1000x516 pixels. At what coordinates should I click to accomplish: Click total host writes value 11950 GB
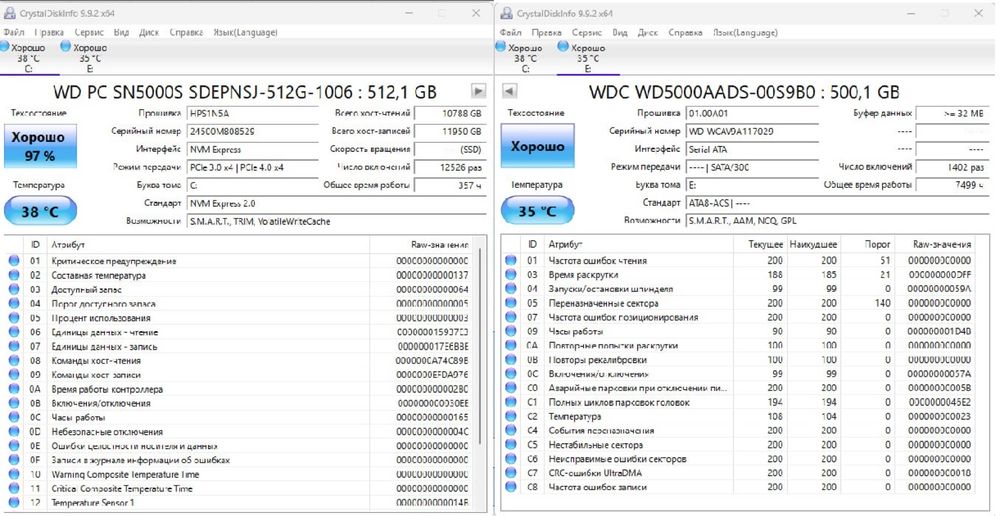450,131
